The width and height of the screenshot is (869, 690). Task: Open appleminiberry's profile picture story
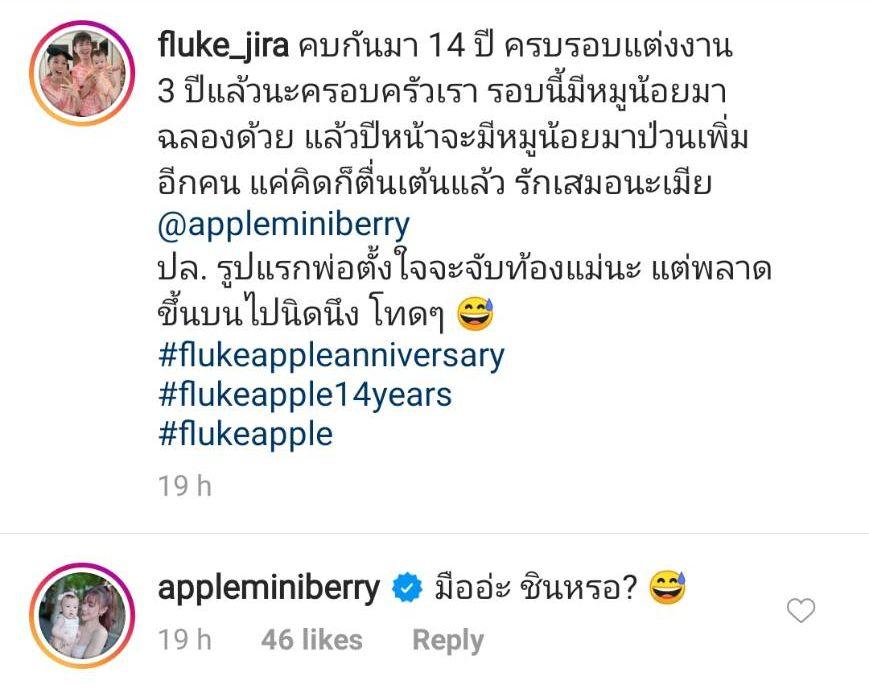coord(82,615)
